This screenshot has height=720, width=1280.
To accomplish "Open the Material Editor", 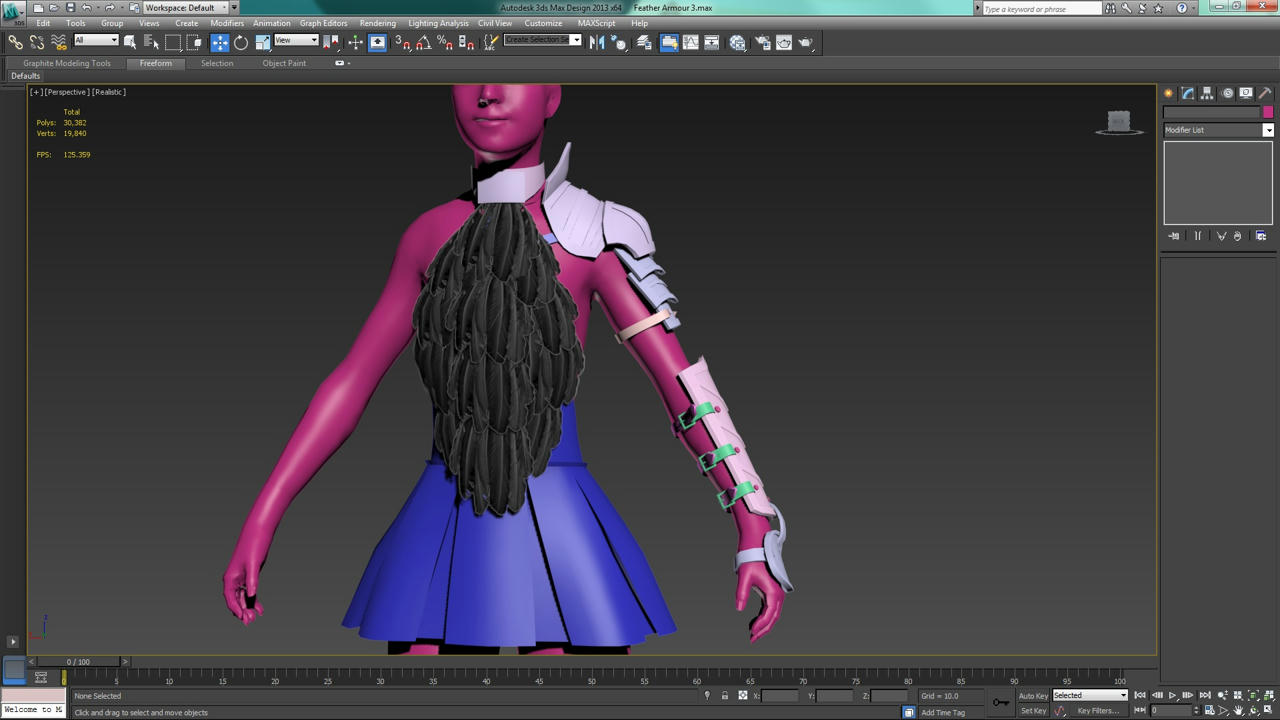I will click(x=737, y=42).
